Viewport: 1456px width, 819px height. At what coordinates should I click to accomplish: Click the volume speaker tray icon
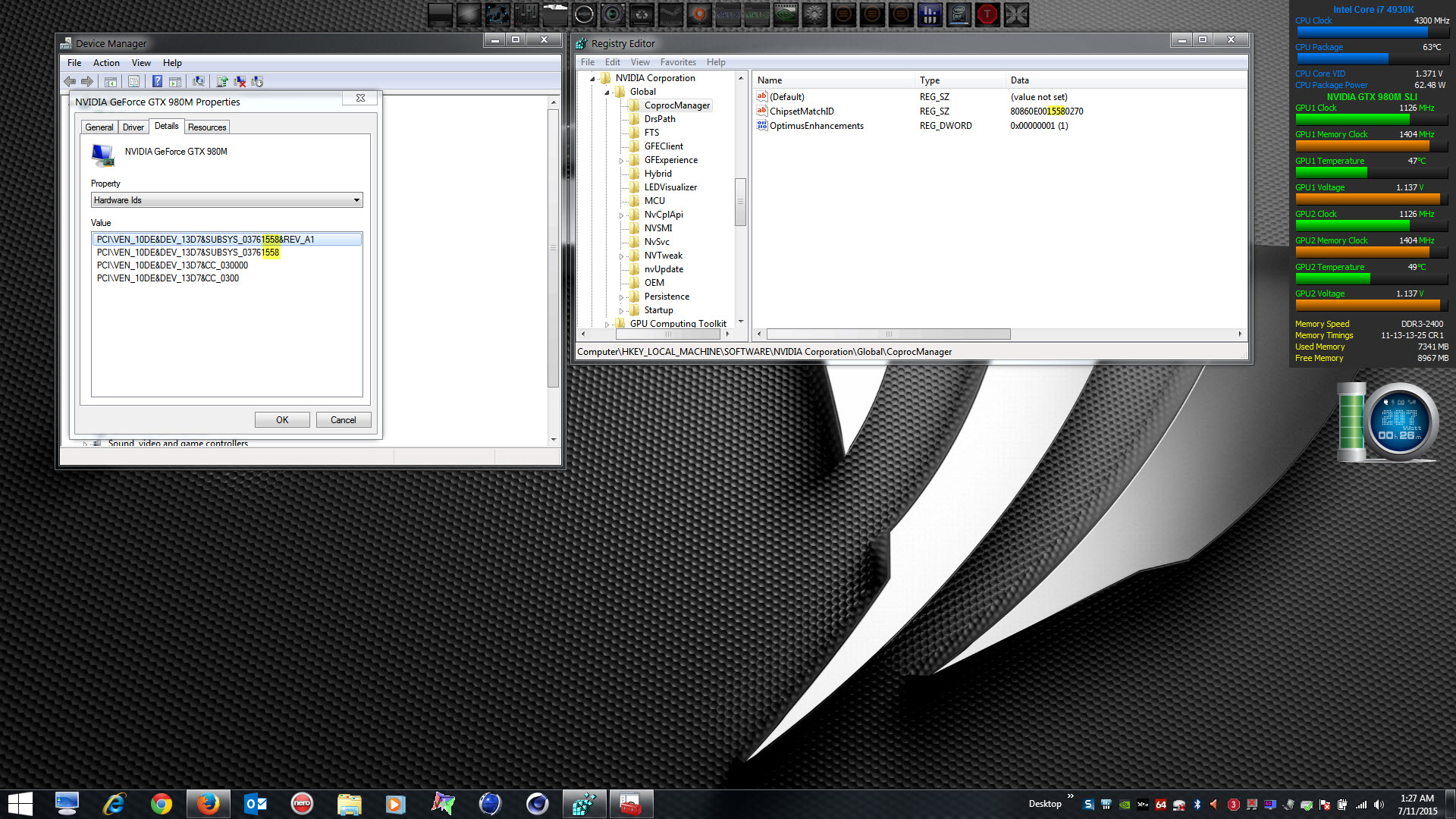[1379, 805]
